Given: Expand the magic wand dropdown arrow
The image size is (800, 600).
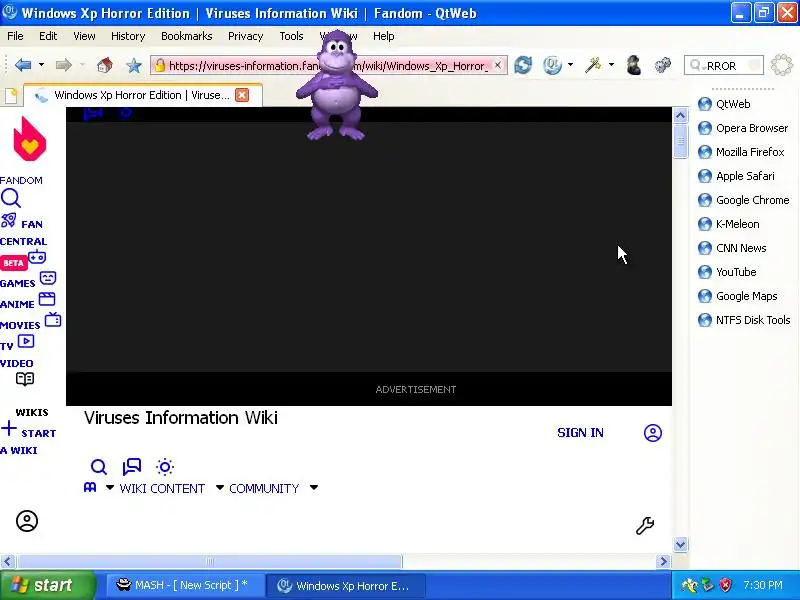Looking at the screenshot, I should pos(611,65).
